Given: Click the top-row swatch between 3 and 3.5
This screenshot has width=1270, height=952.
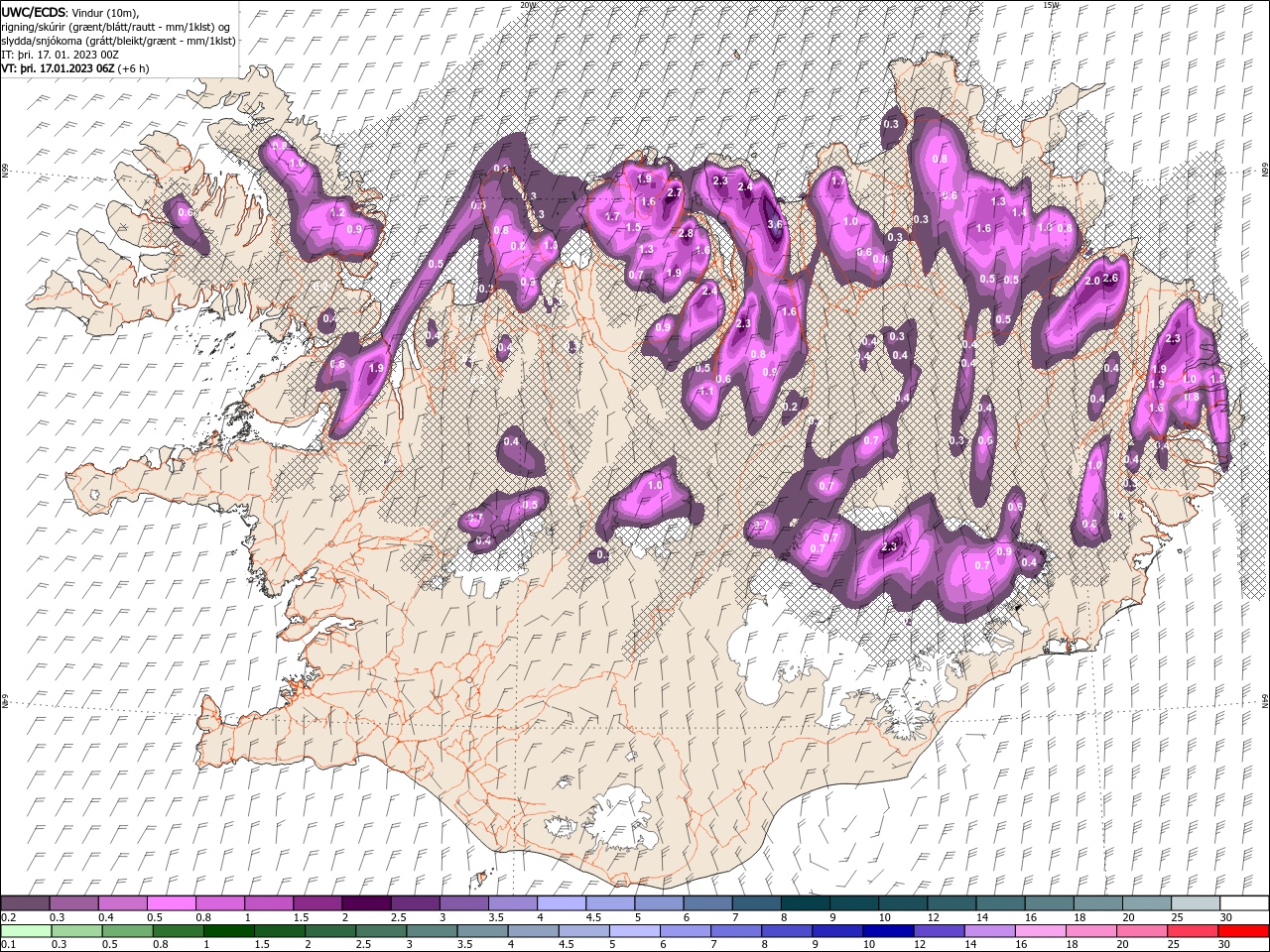Looking at the screenshot, I should tap(463, 903).
